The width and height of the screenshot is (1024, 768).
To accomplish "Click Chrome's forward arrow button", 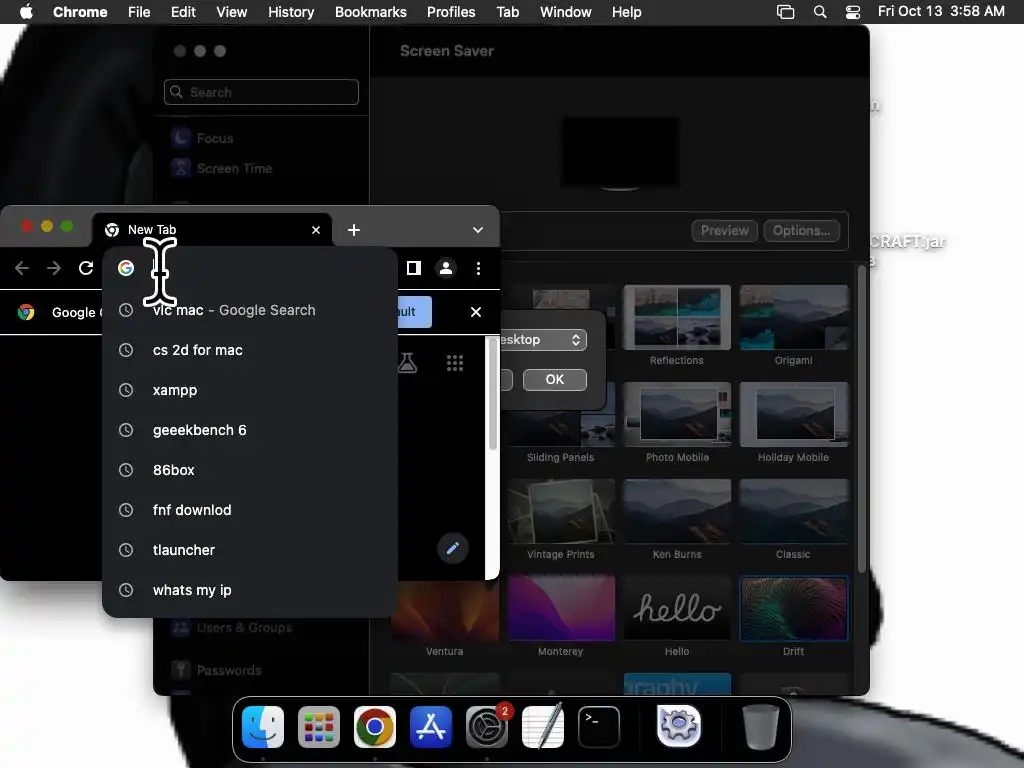I will click(x=54, y=268).
